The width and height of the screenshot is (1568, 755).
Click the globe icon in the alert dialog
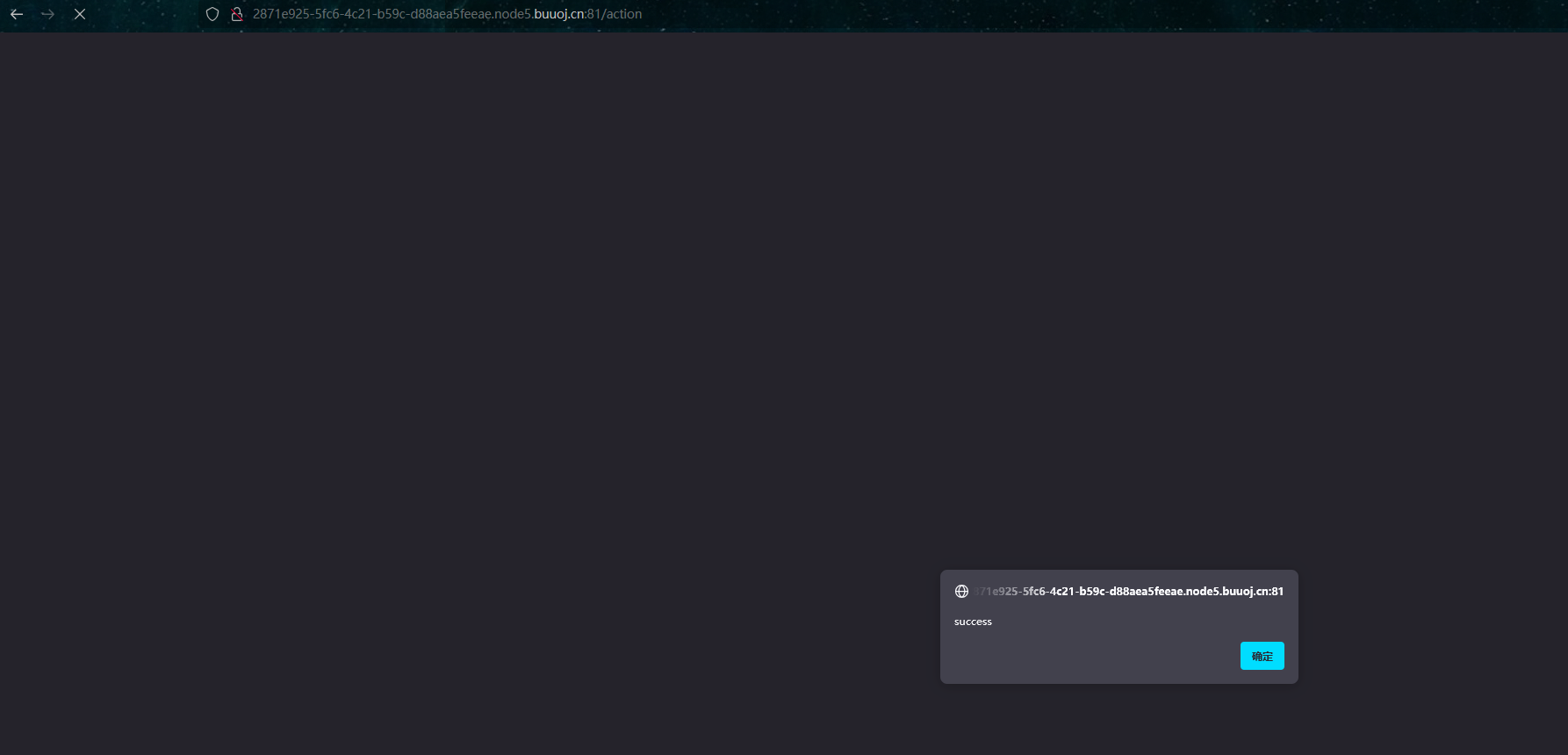point(961,592)
